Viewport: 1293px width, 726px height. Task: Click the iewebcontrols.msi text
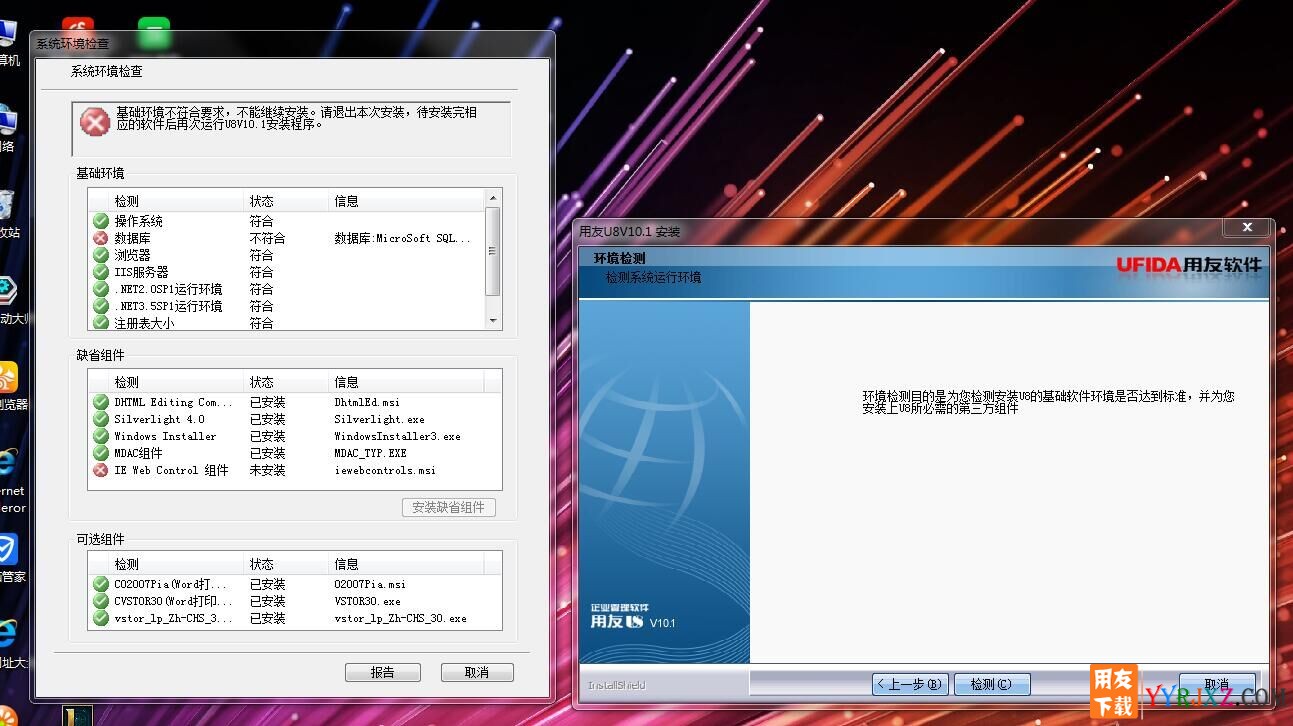pos(385,470)
